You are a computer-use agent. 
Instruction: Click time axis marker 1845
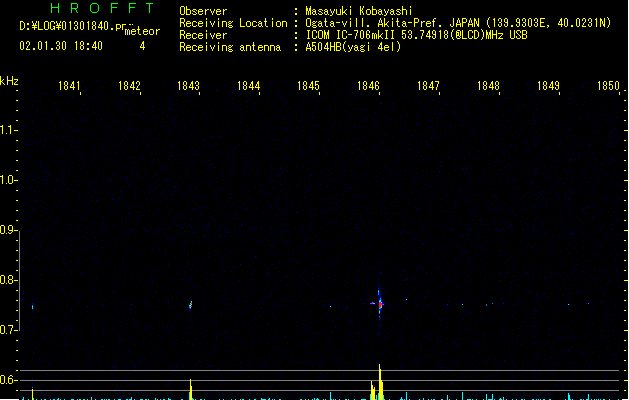coord(308,86)
